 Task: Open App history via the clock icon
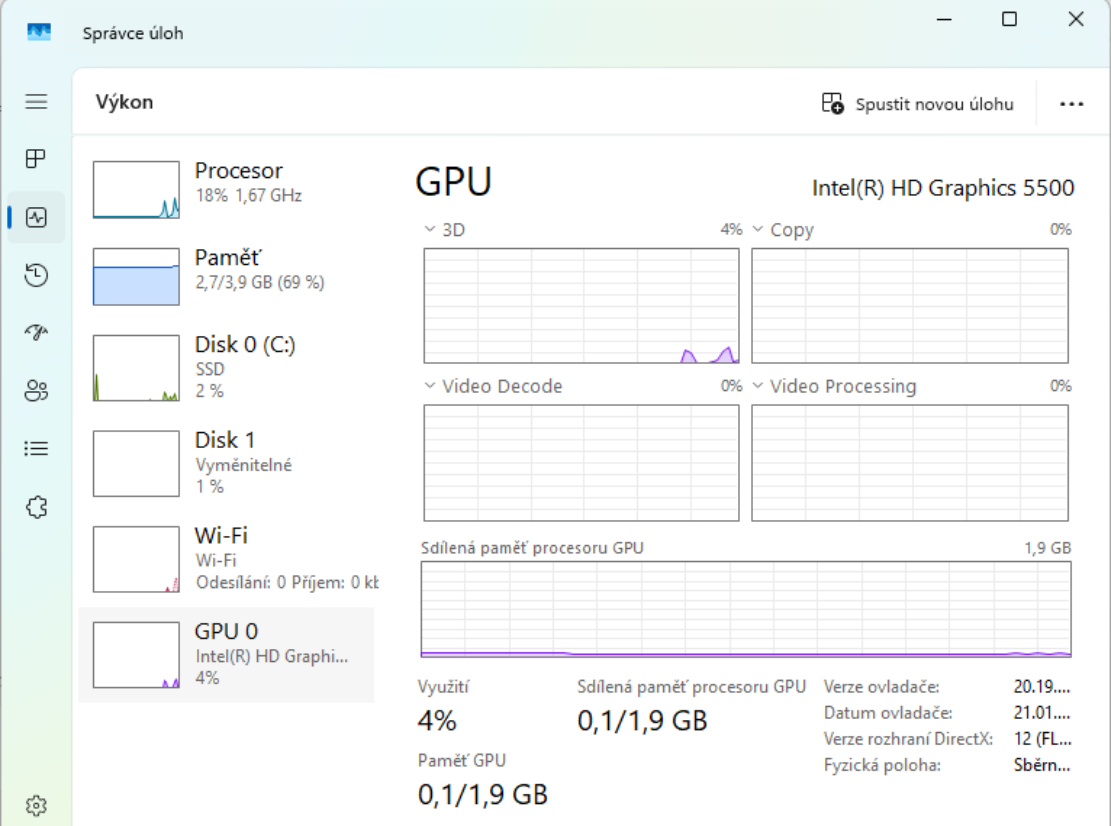36,275
